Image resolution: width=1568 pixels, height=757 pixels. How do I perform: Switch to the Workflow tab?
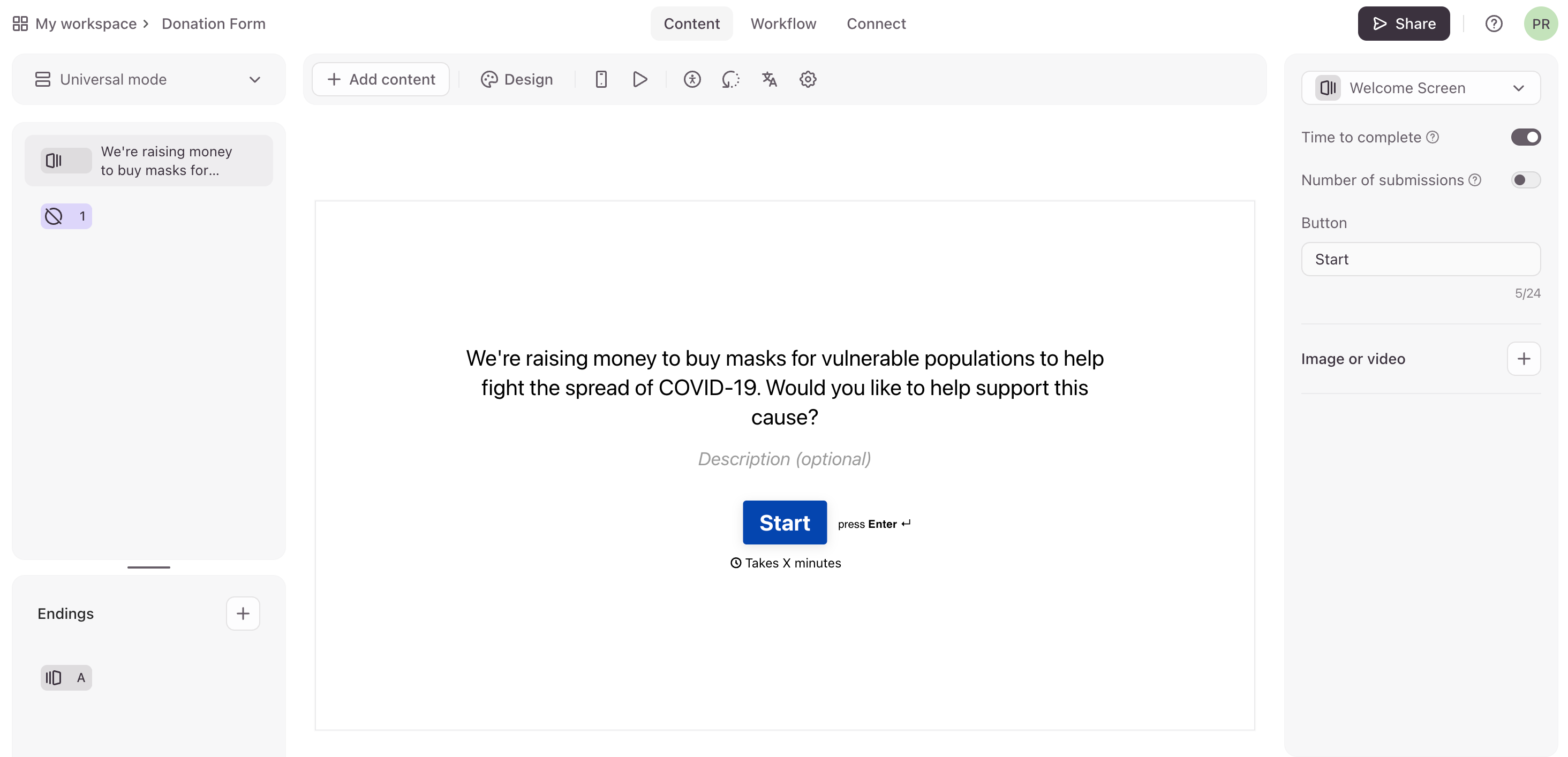[783, 24]
